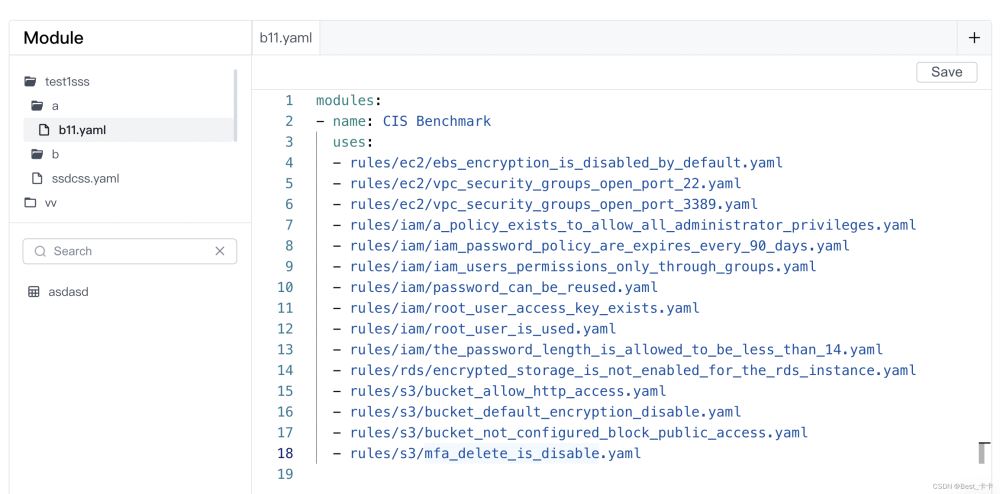The width and height of the screenshot is (1000, 494).
Task: Select the test1sss root folder label
Action: (x=67, y=82)
